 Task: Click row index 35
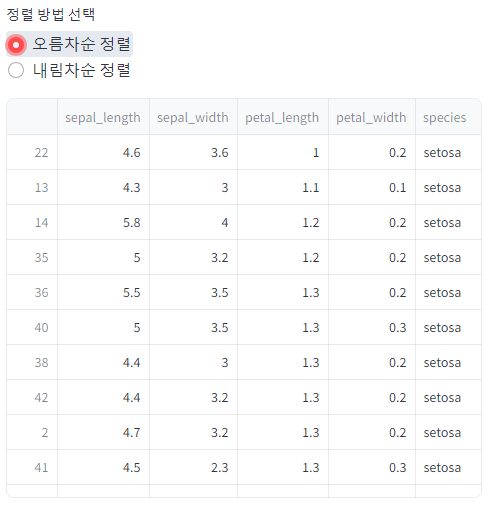coord(32,257)
